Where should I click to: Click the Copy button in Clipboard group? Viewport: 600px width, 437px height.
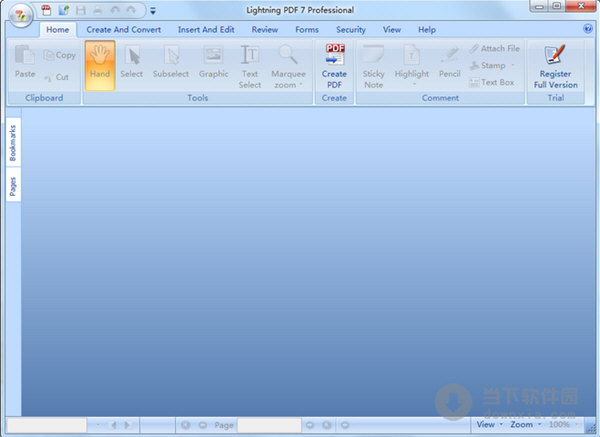tap(59, 55)
